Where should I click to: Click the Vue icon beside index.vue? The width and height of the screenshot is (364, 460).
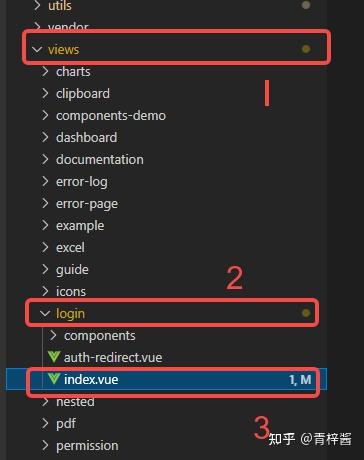click(x=54, y=379)
